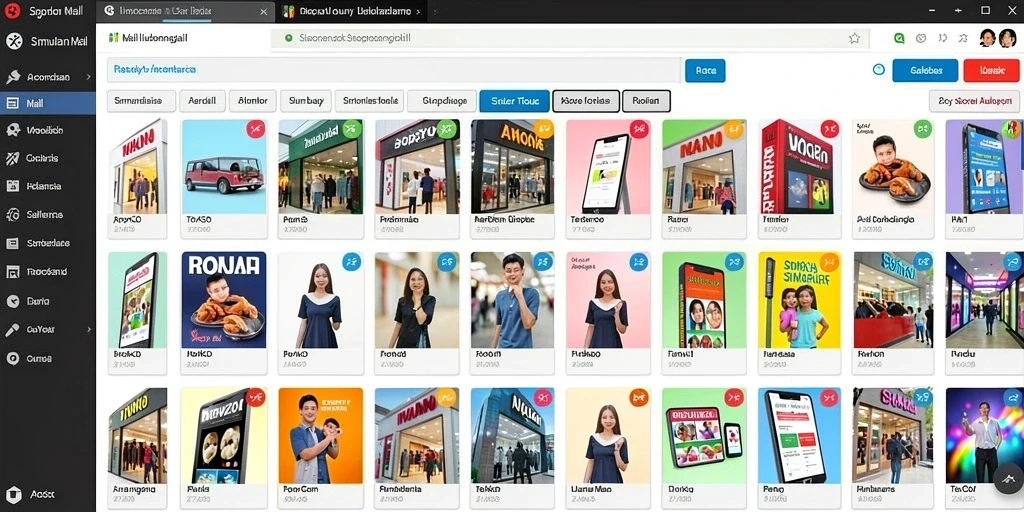Click the green badge on the green storefront card
1024x512 pixels.
(352, 129)
